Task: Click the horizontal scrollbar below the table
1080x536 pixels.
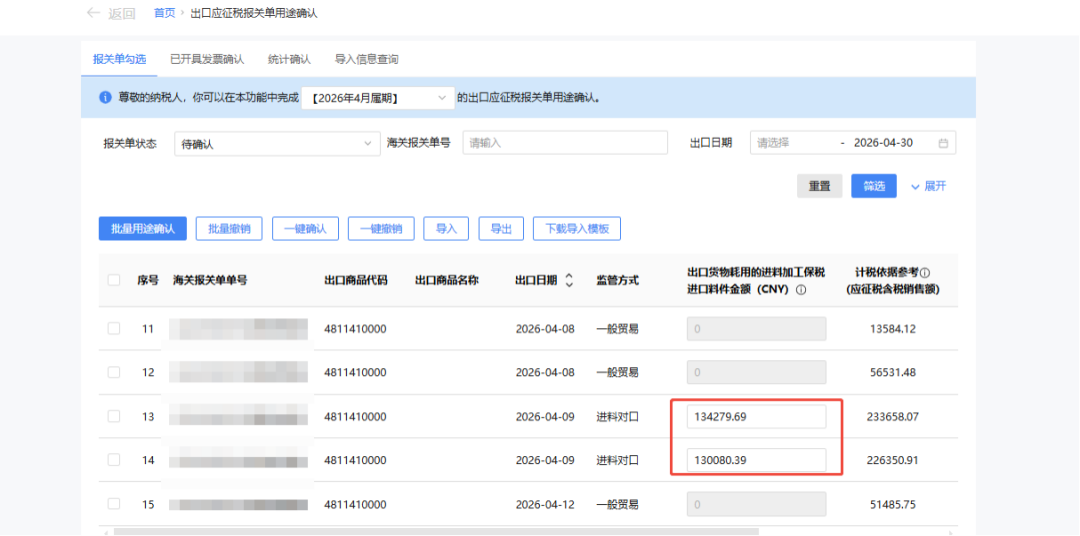Action: point(436,532)
